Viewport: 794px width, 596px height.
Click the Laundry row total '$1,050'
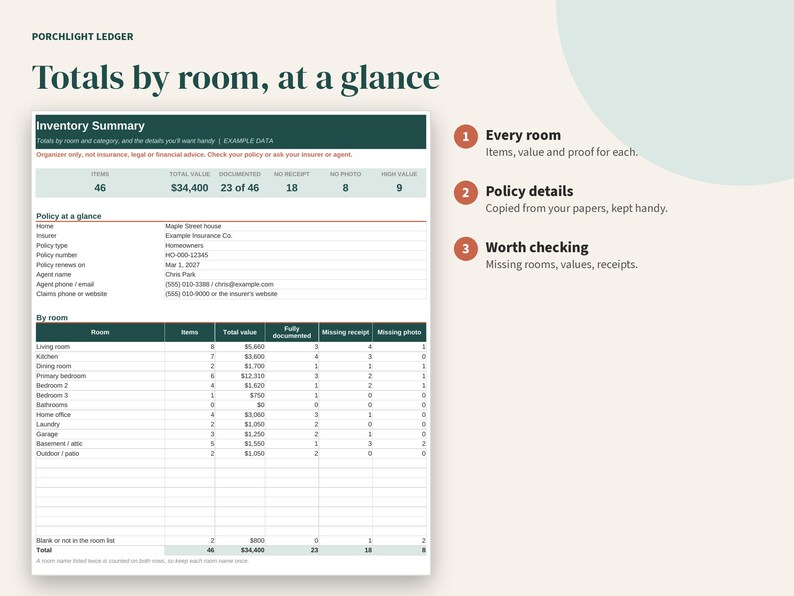click(254, 424)
